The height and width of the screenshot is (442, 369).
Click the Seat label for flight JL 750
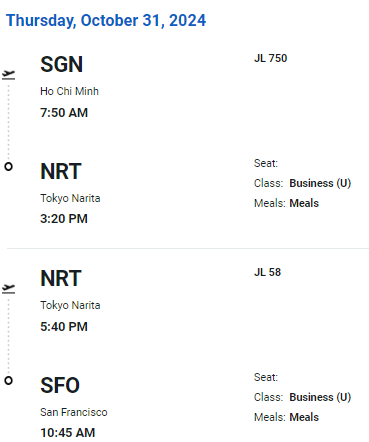point(266,163)
